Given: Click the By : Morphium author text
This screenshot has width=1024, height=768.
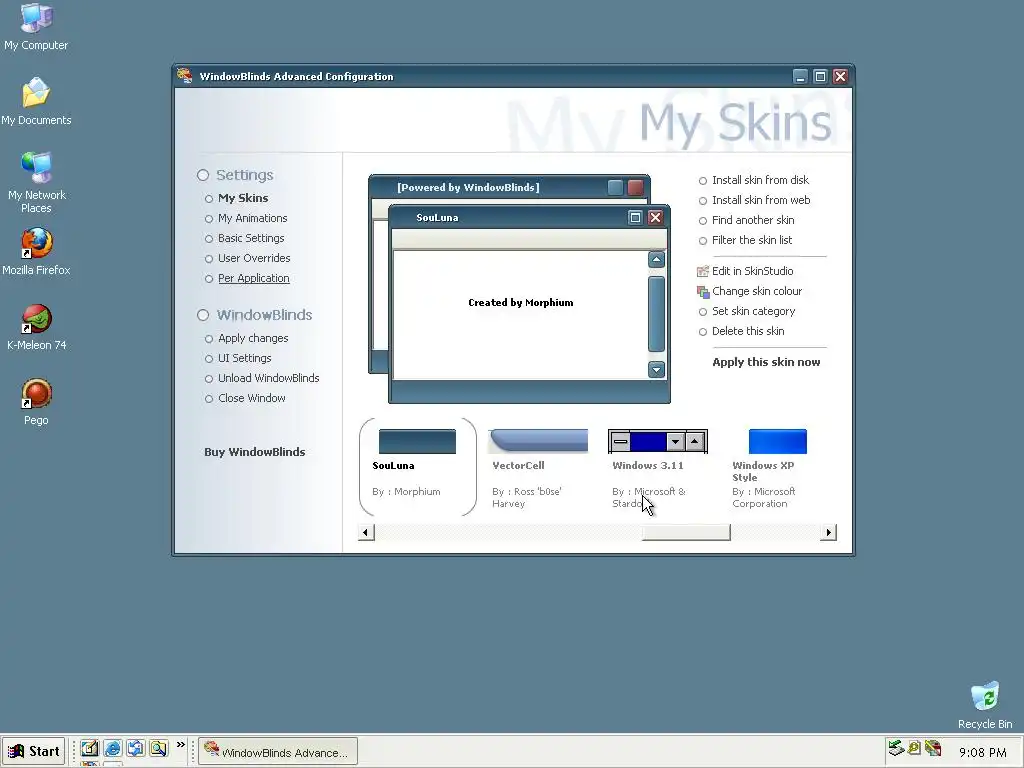Looking at the screenshot, I should point(406,492).
